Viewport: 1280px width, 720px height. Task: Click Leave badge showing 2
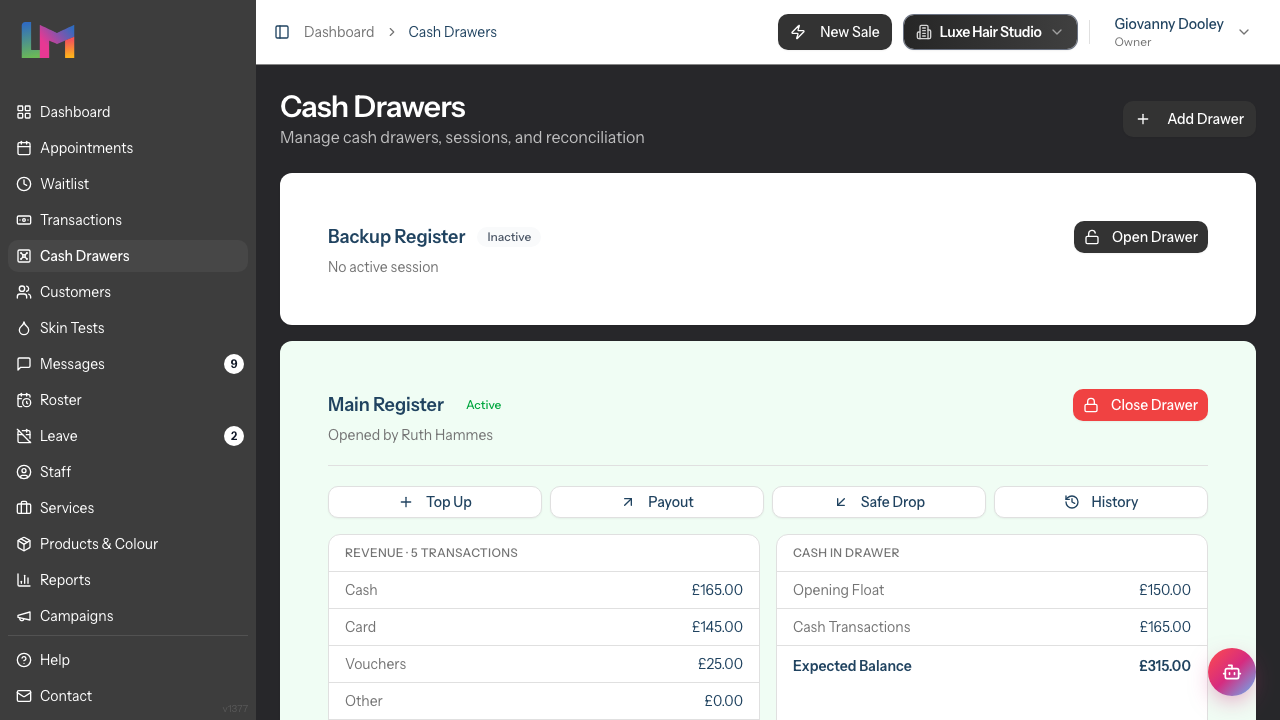point(234,436)
